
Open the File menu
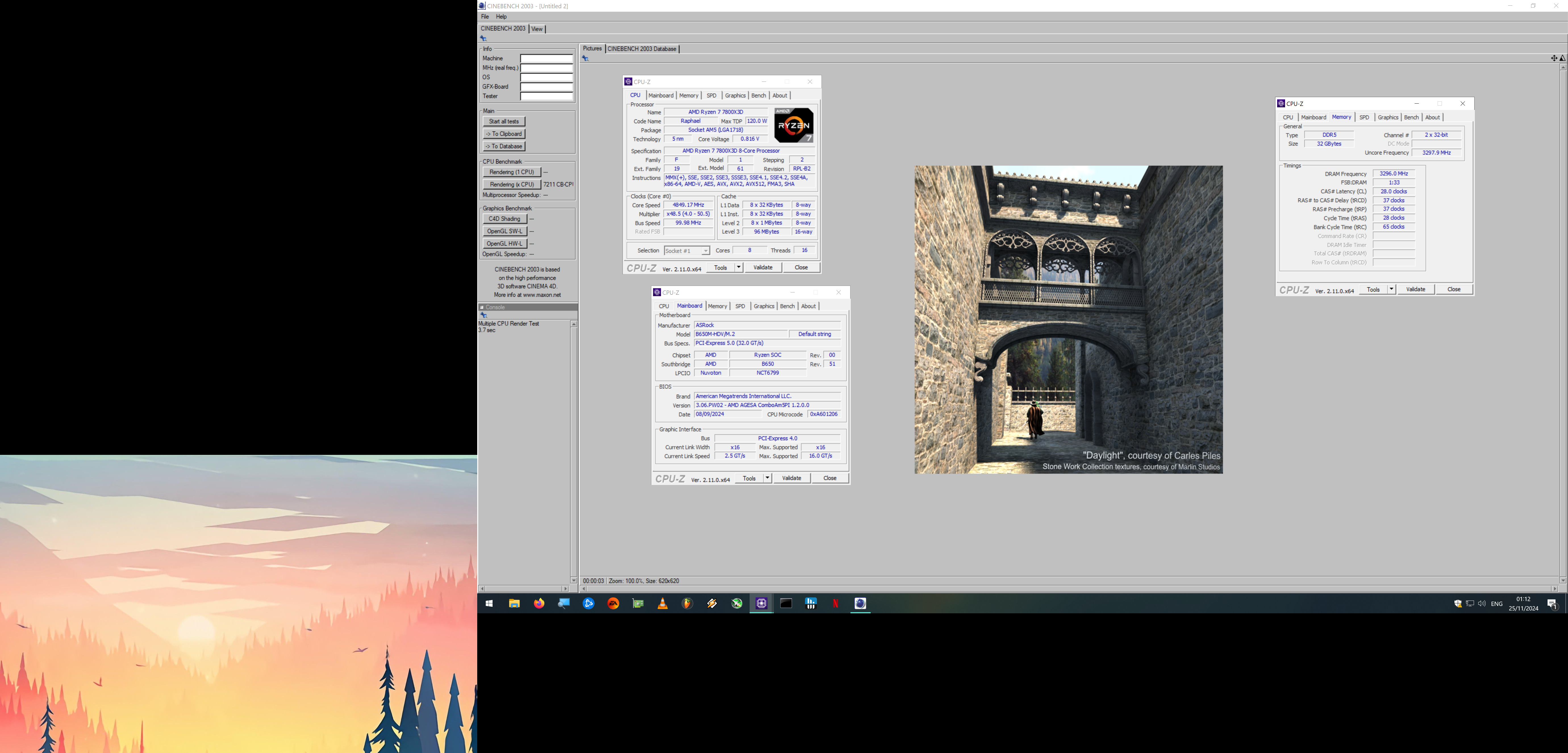485,16
